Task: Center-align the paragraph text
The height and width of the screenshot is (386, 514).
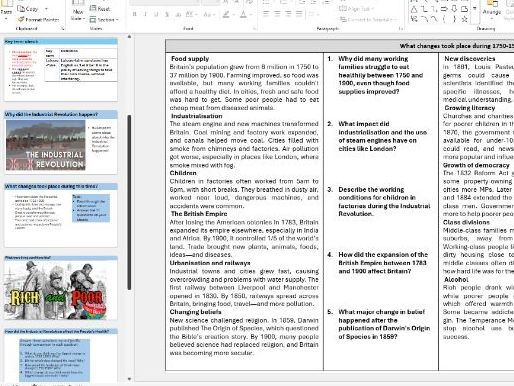Action: click(277, 14)
